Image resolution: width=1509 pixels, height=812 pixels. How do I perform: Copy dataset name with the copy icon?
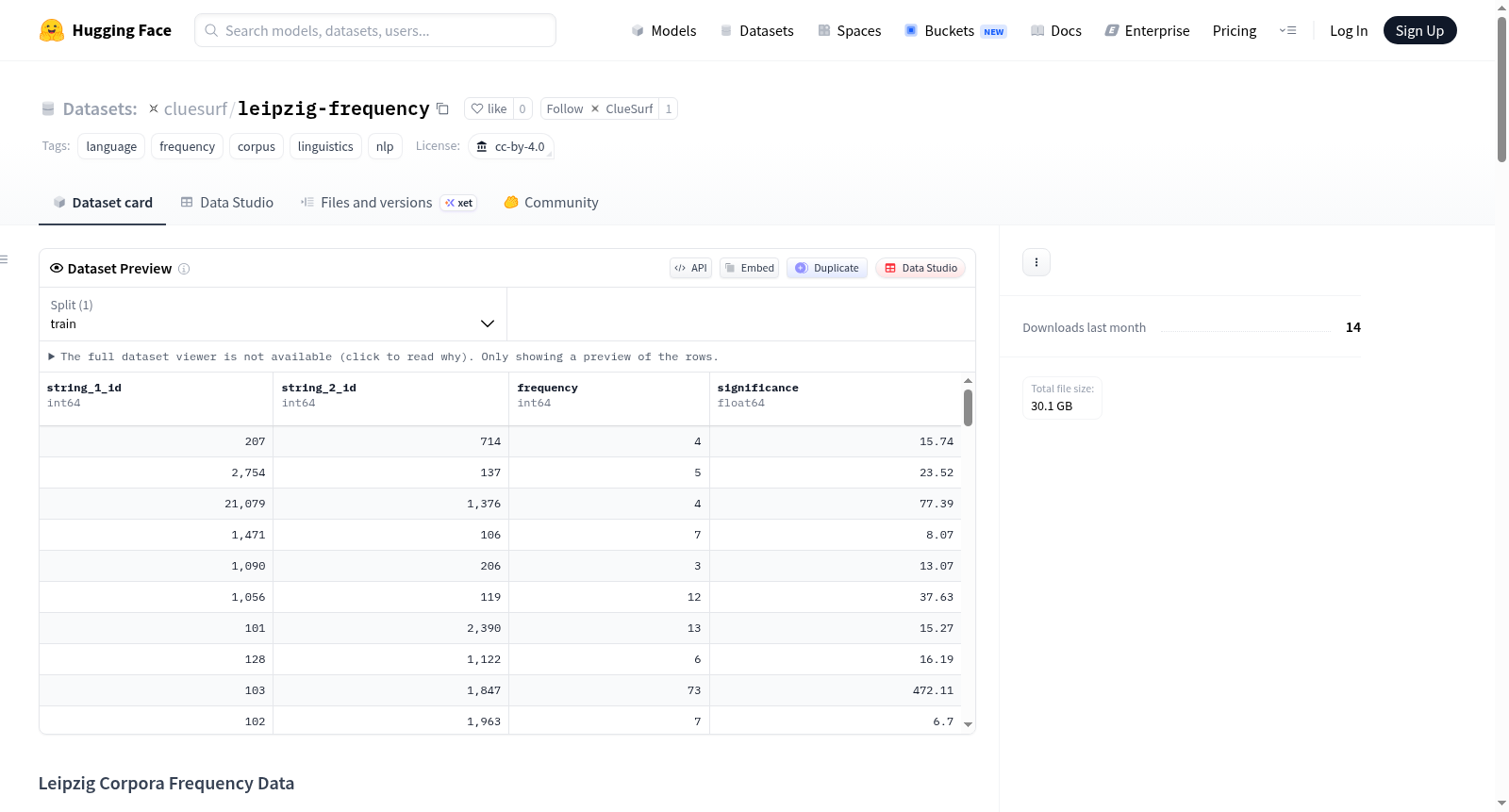442,109
